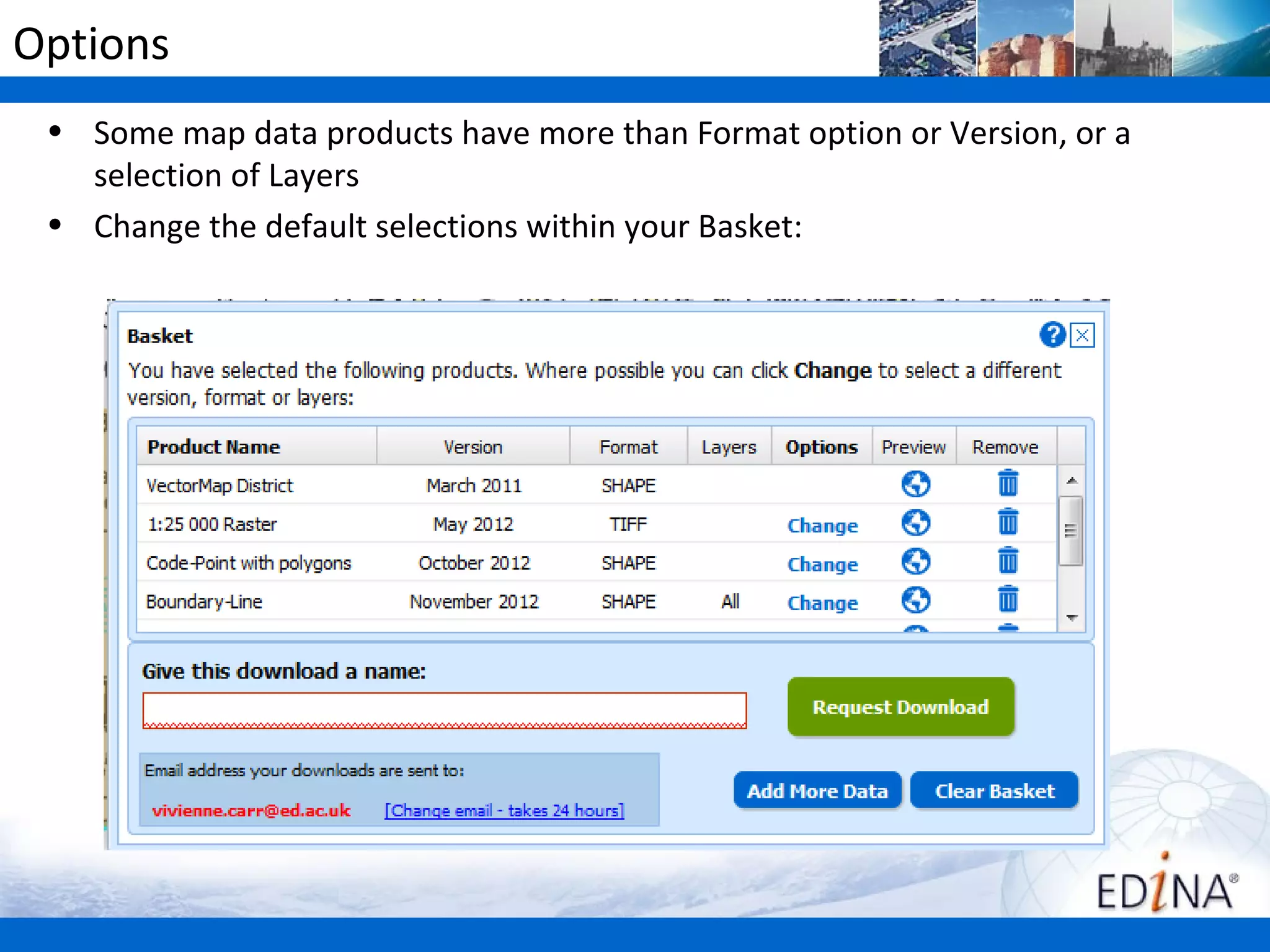Preview the Boundary-Line product
Image resolution: width=1270 pixels, height=952 pixels.
click(x=916, y=600)
